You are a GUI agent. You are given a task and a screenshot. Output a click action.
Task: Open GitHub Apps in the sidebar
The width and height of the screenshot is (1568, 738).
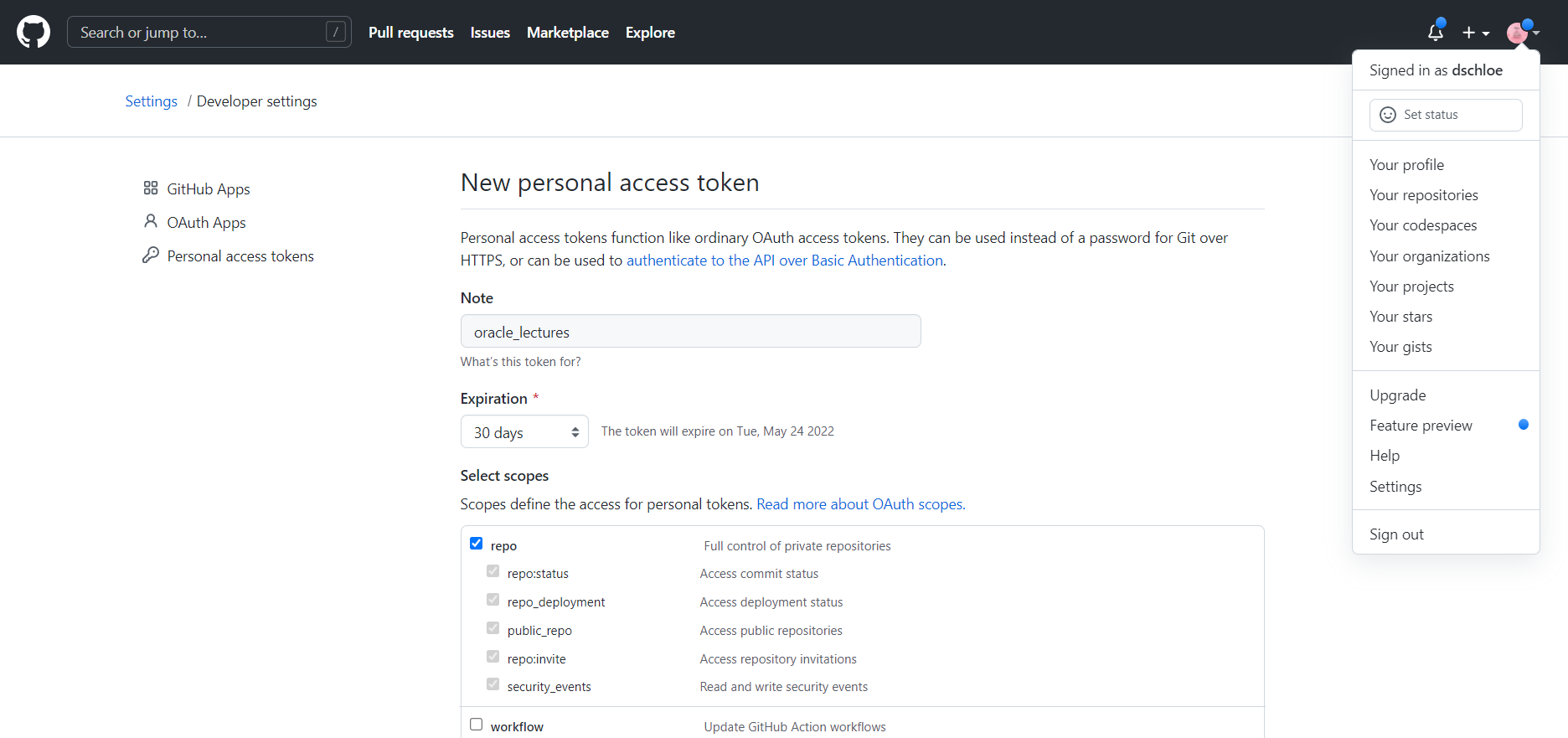[x=209, y=189]
